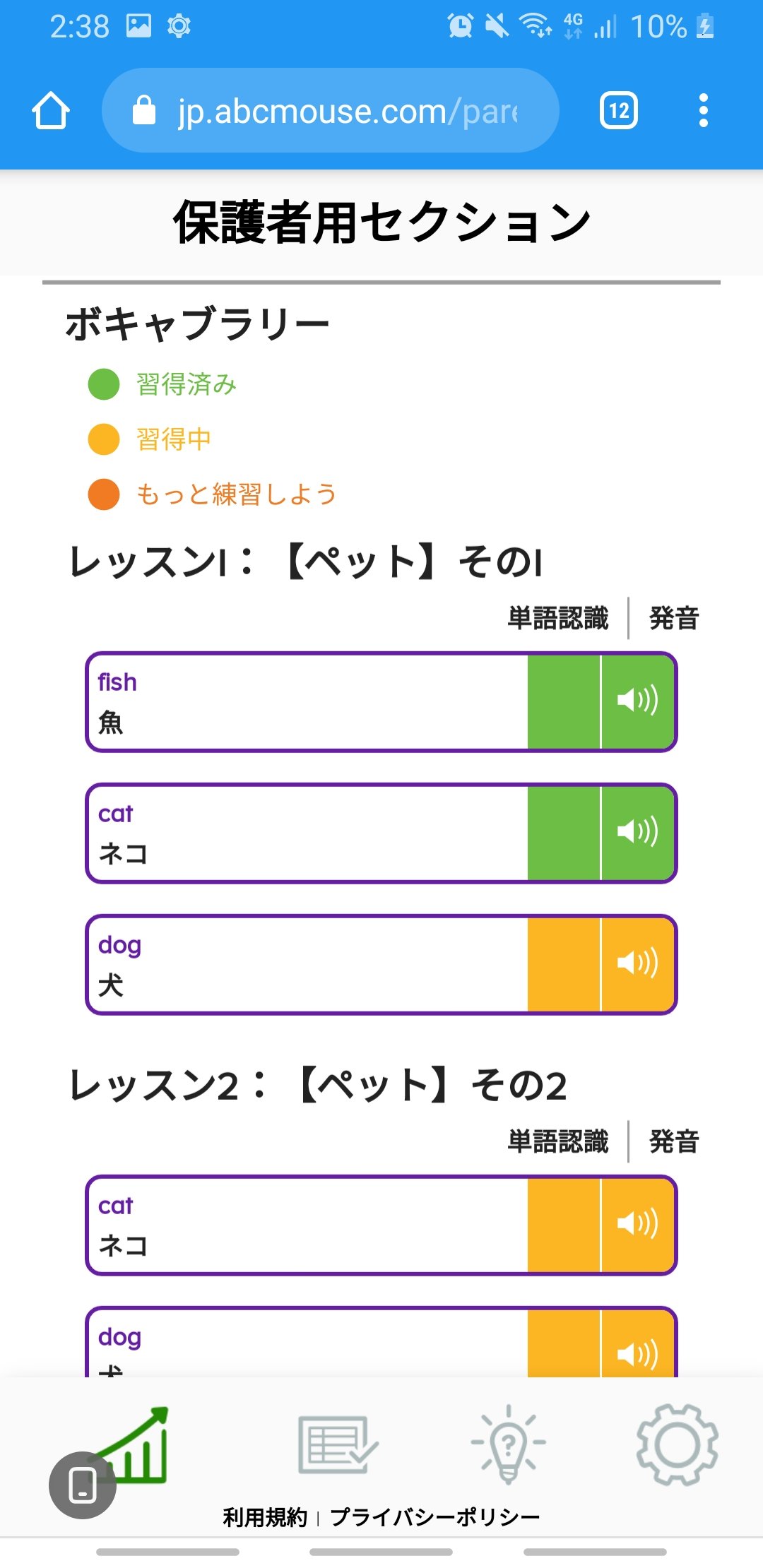The width and height of the screenshot is (763, 1568).
Task: Open the settings gear in bottom navigation
Action: click(677, 1444)
